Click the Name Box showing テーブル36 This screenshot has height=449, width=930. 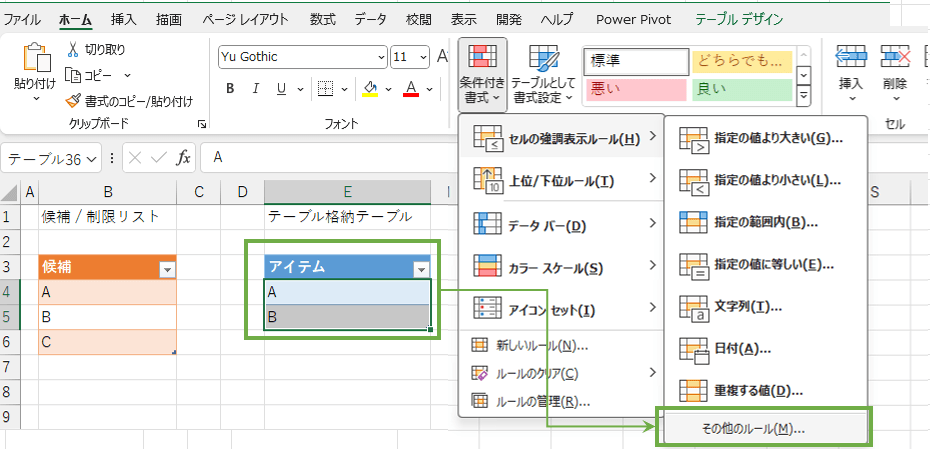[x=53, y=159]
